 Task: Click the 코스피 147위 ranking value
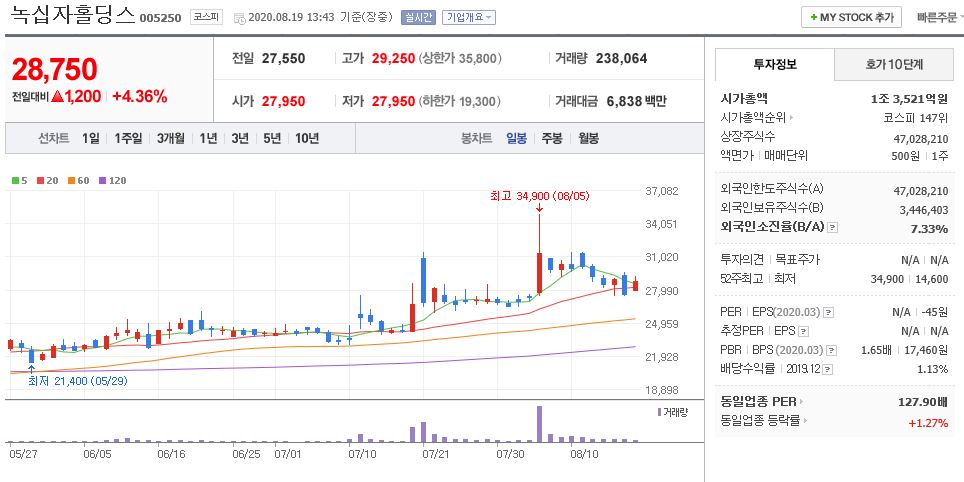tap(914, 118)
